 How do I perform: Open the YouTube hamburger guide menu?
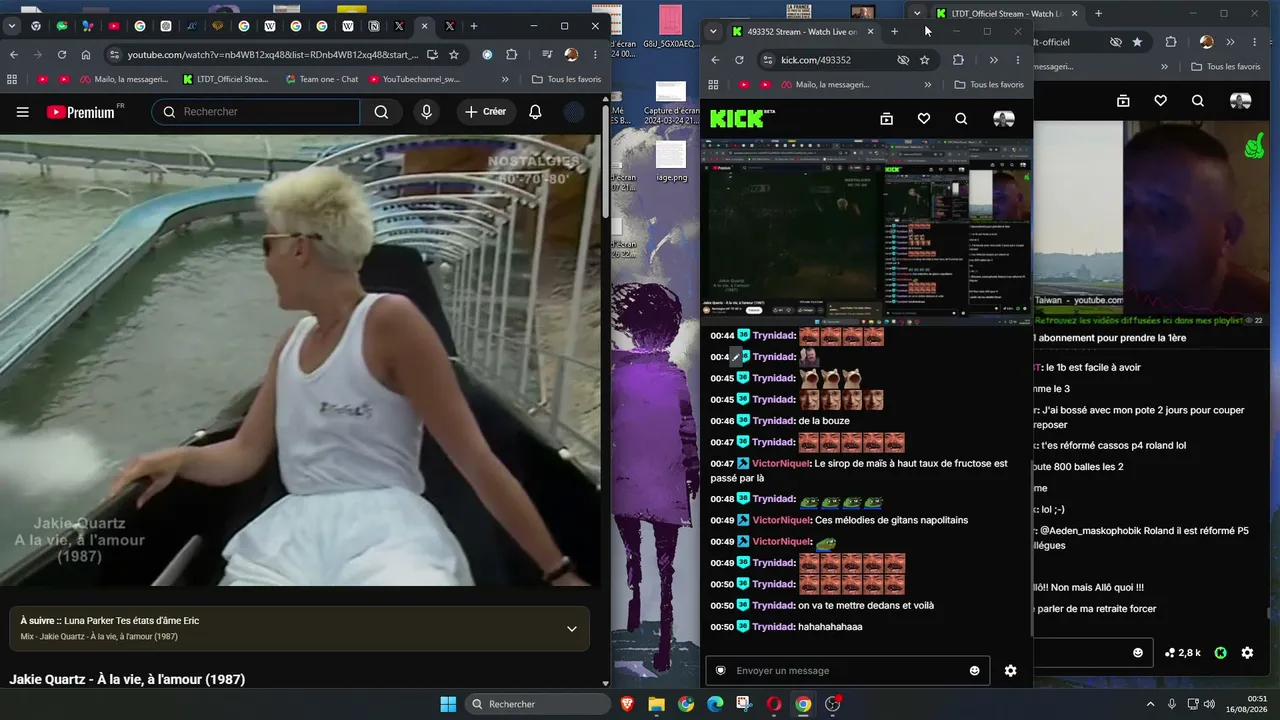click(x=22, y=112)
